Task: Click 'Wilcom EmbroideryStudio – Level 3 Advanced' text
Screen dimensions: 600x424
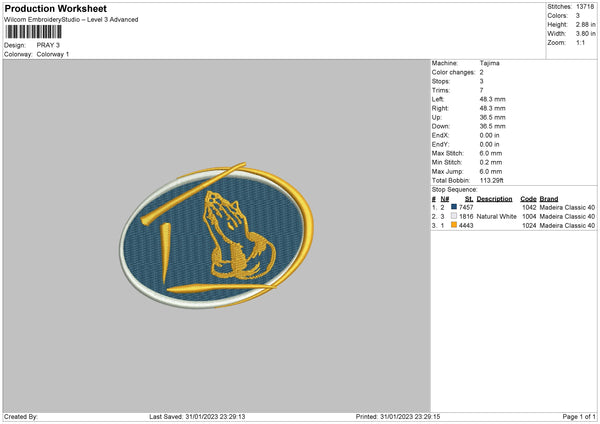Action: point(71,20)
